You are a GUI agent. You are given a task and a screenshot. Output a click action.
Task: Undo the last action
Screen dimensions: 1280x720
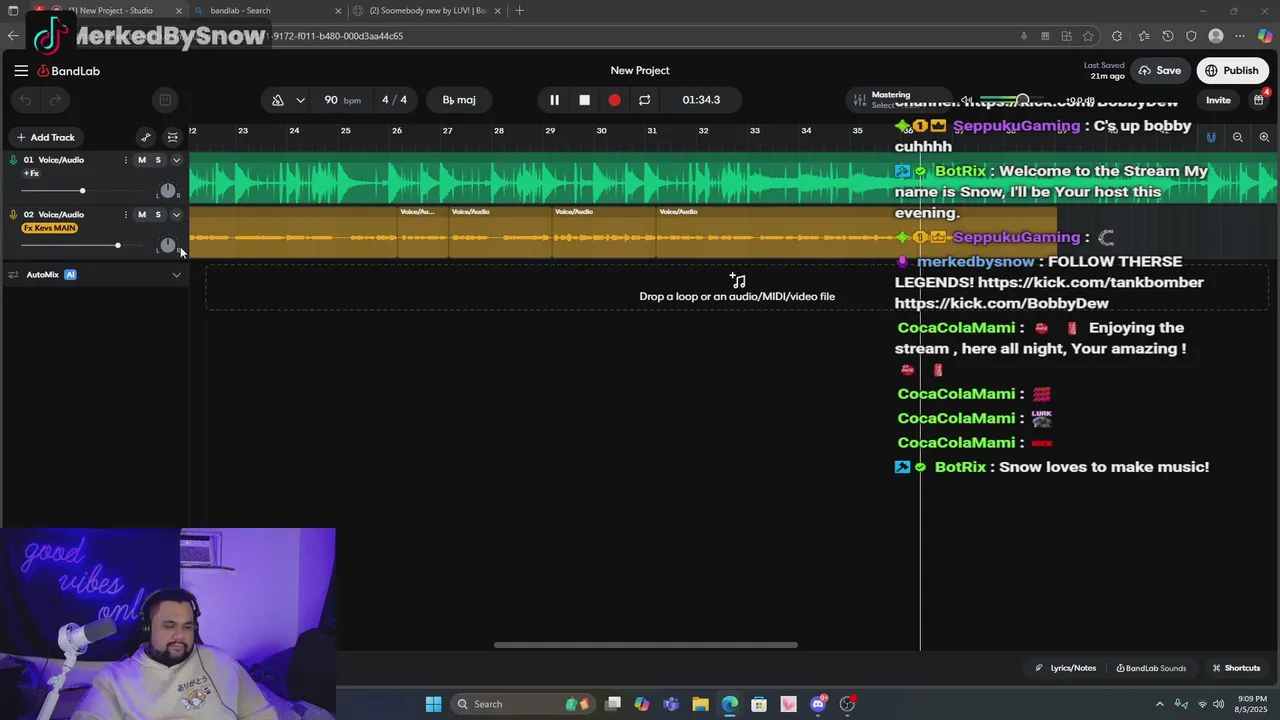[25, 100]
